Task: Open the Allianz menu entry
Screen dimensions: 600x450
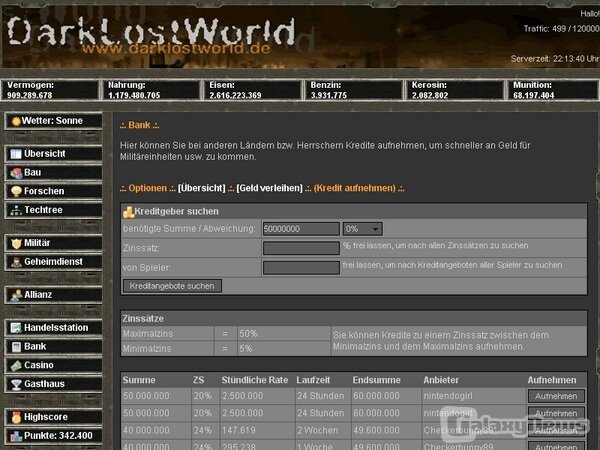Action: tap(54, 295)
